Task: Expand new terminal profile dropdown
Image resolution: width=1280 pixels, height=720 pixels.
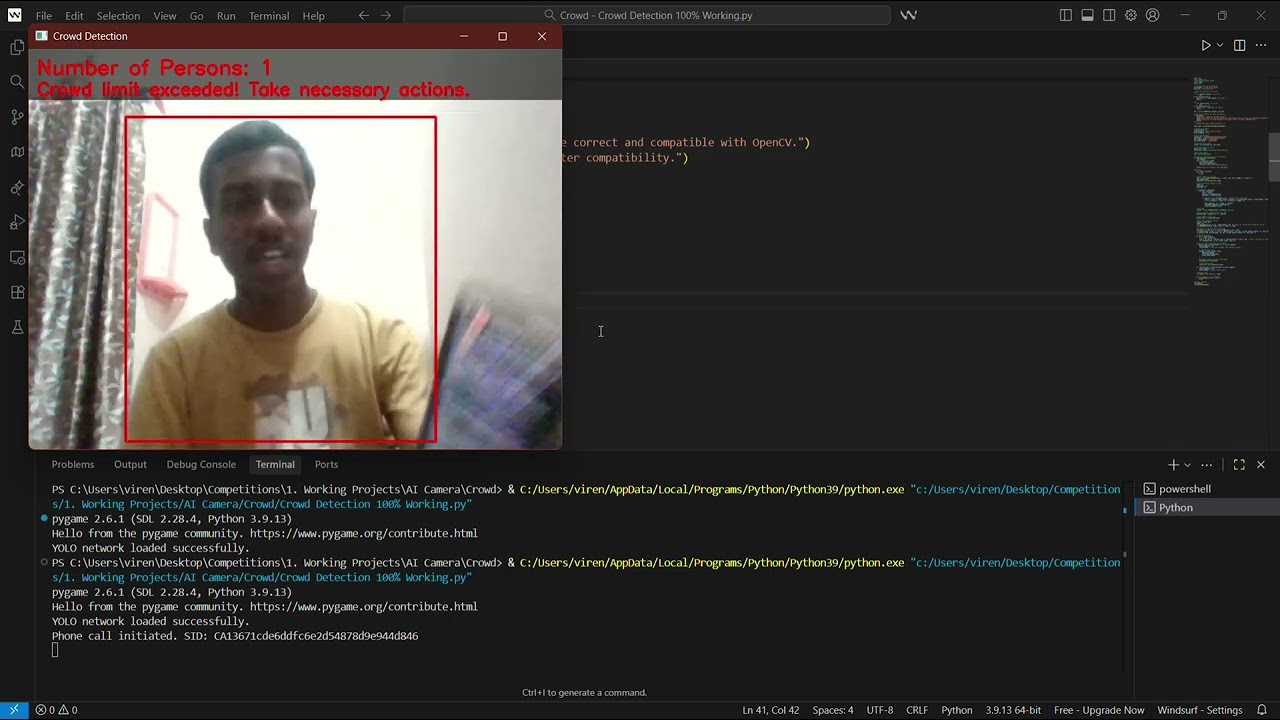Action: tap(1187, 464)
